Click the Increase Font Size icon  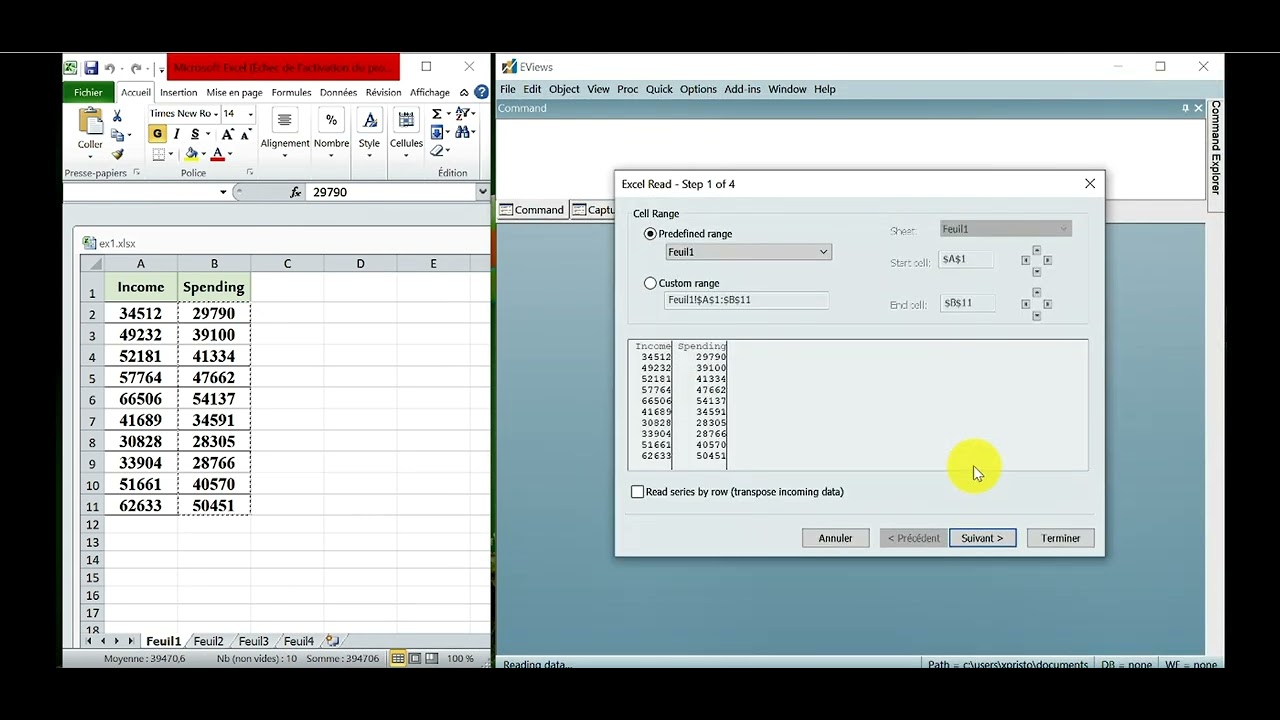[x=228, y=134]
